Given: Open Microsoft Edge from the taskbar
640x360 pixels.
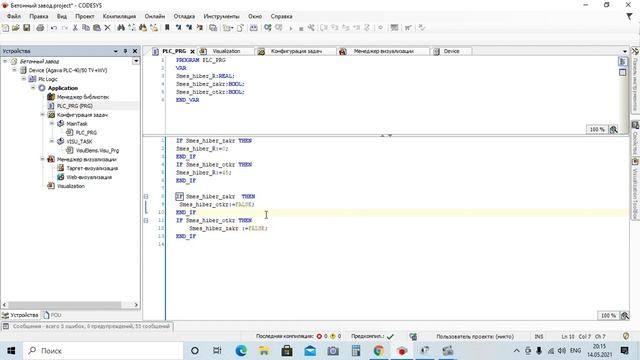Looking at the screenshot, I should [x=241, y=351].
